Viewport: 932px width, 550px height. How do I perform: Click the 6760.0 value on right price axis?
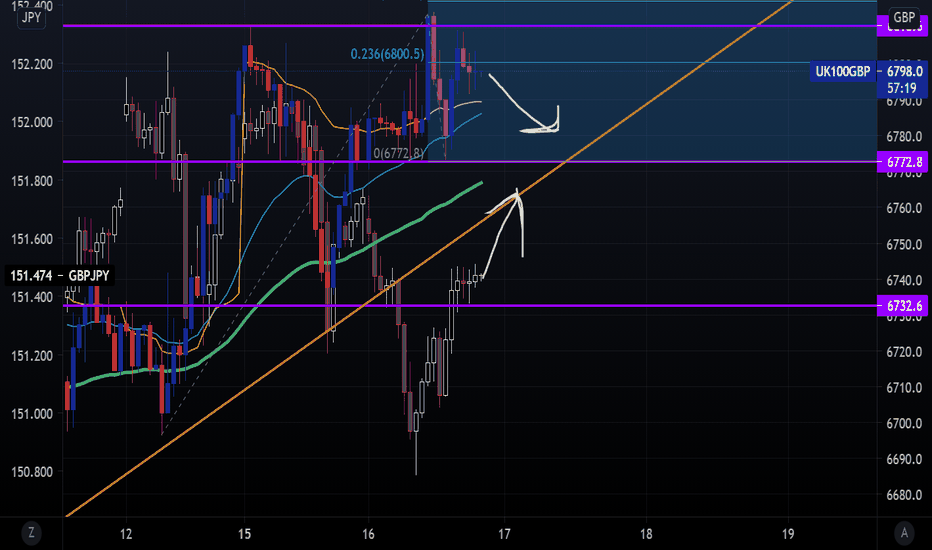[x=904, y=209]
